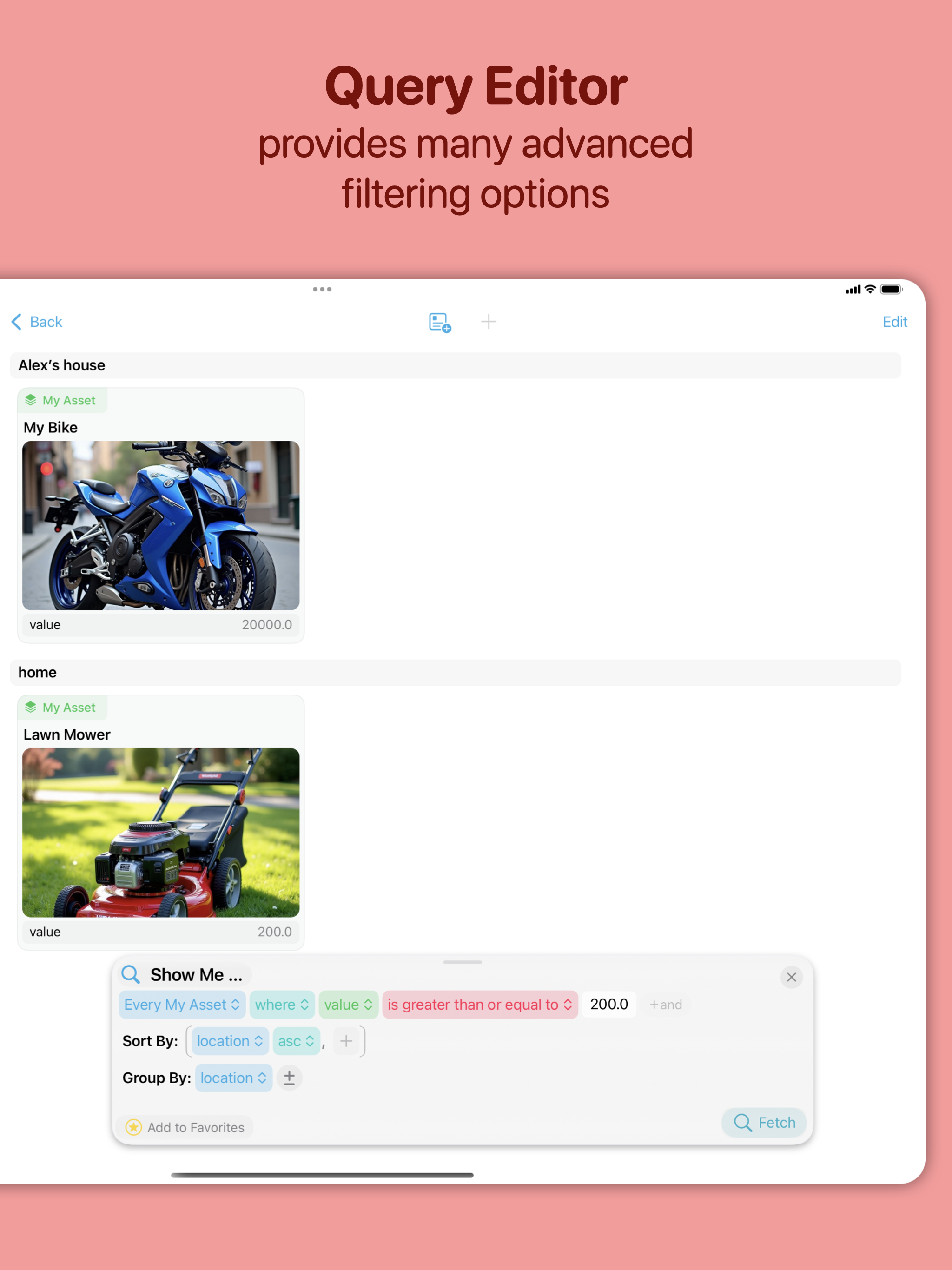
Task: Change the asc sort order dropdown
Action: click(x=296, y=1041)
